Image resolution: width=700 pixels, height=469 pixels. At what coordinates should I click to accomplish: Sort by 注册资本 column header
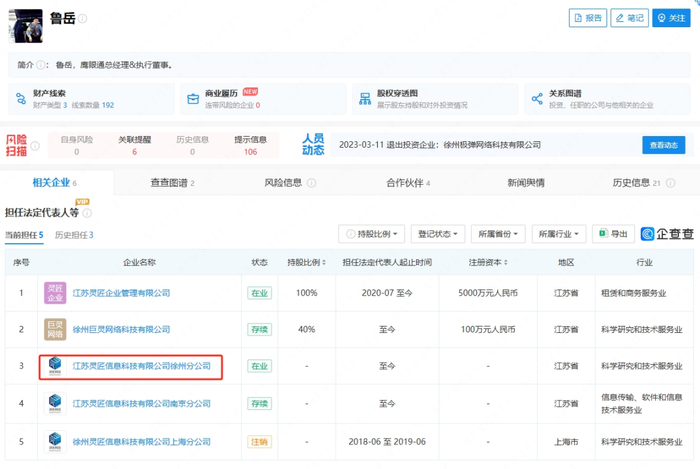(488, 262)
